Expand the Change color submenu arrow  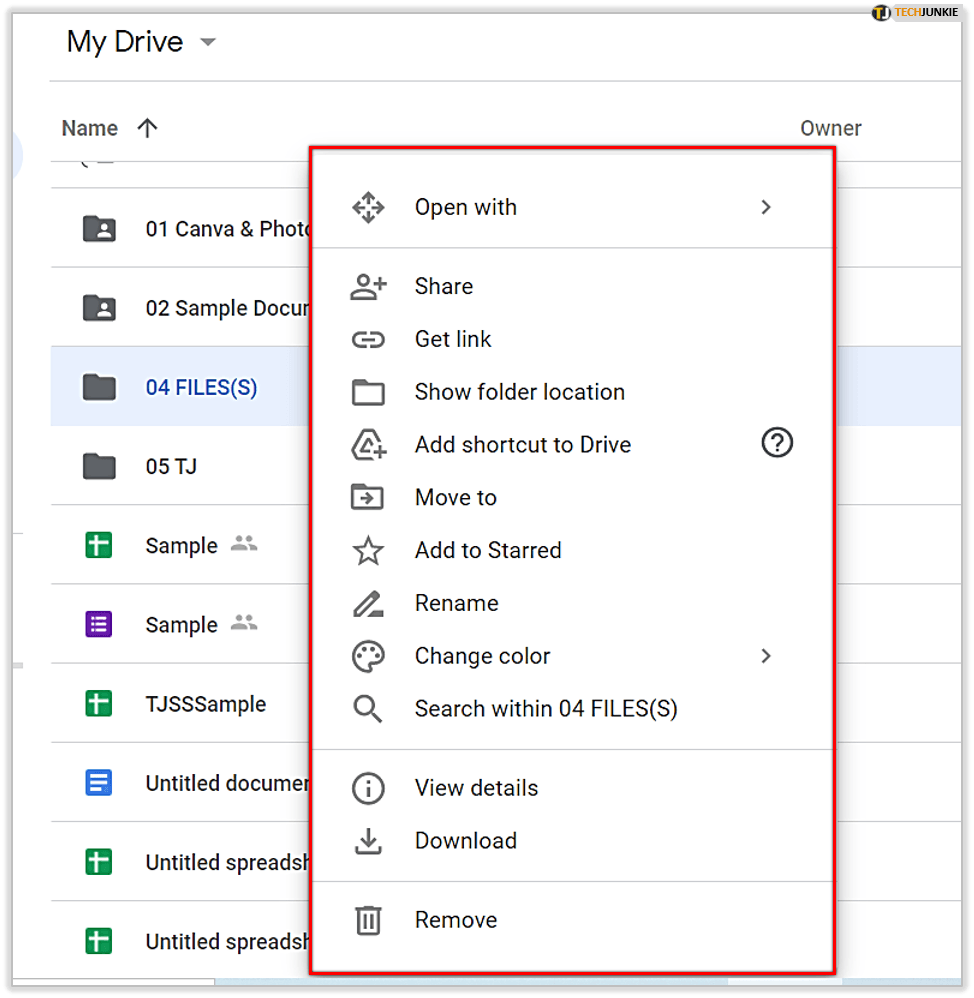click(x=766, y=656)
